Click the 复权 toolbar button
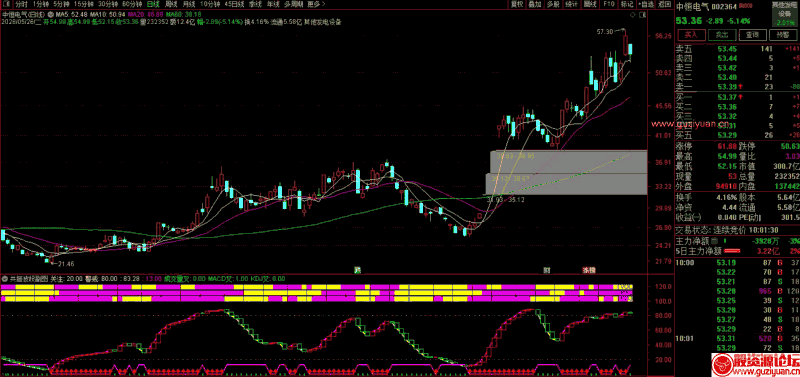Screen dimensions: 800x377 517,5
